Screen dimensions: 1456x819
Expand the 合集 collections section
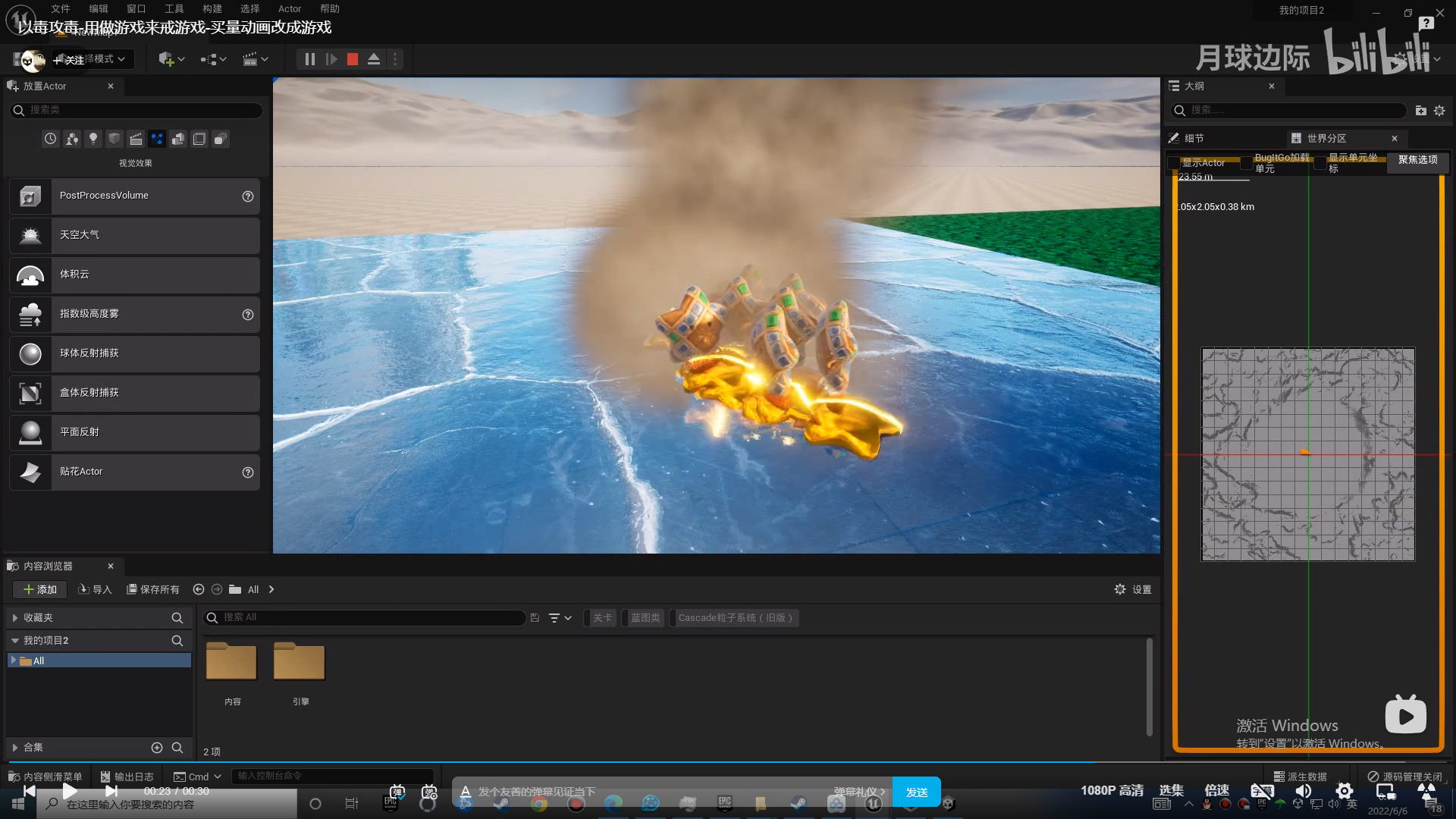(15, 748)
